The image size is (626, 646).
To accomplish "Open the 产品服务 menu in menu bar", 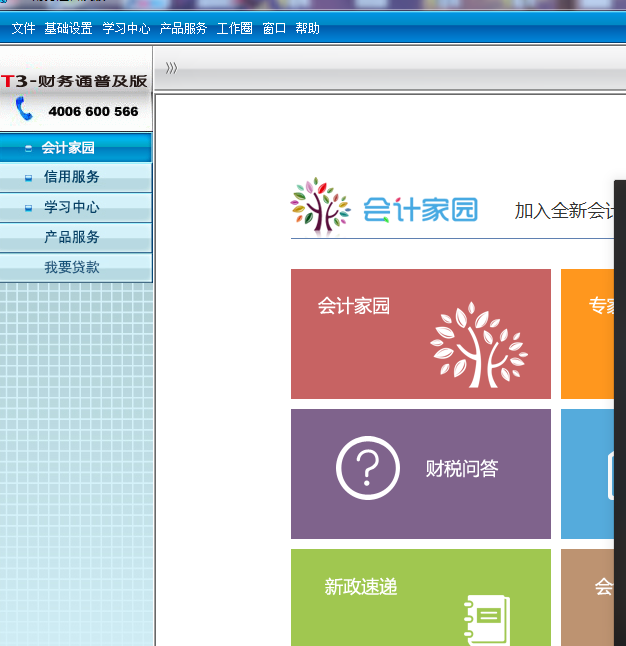I will (183, 28).
